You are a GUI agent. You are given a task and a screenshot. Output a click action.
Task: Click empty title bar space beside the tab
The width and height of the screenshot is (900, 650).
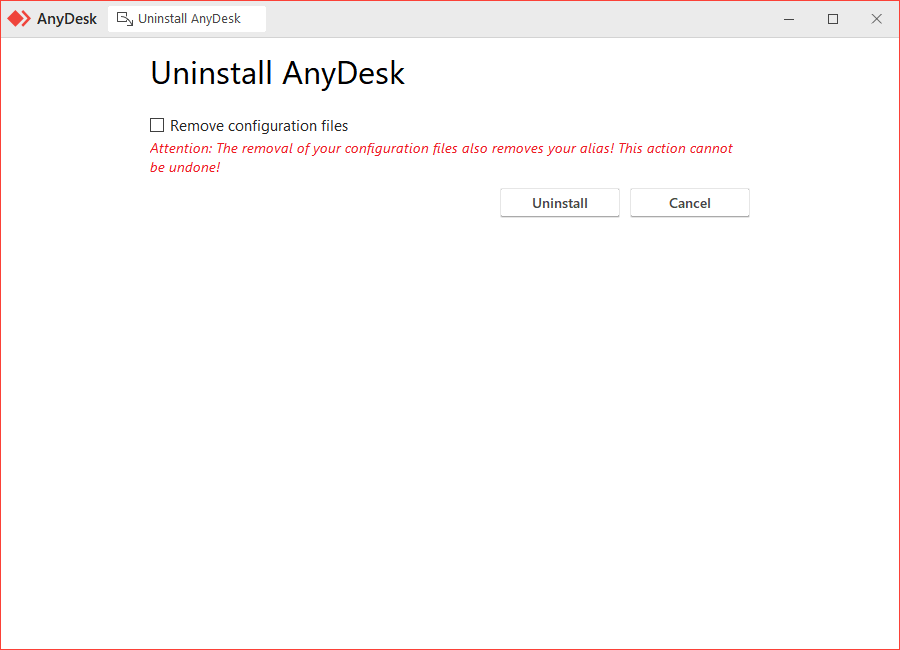click(520, 19)
